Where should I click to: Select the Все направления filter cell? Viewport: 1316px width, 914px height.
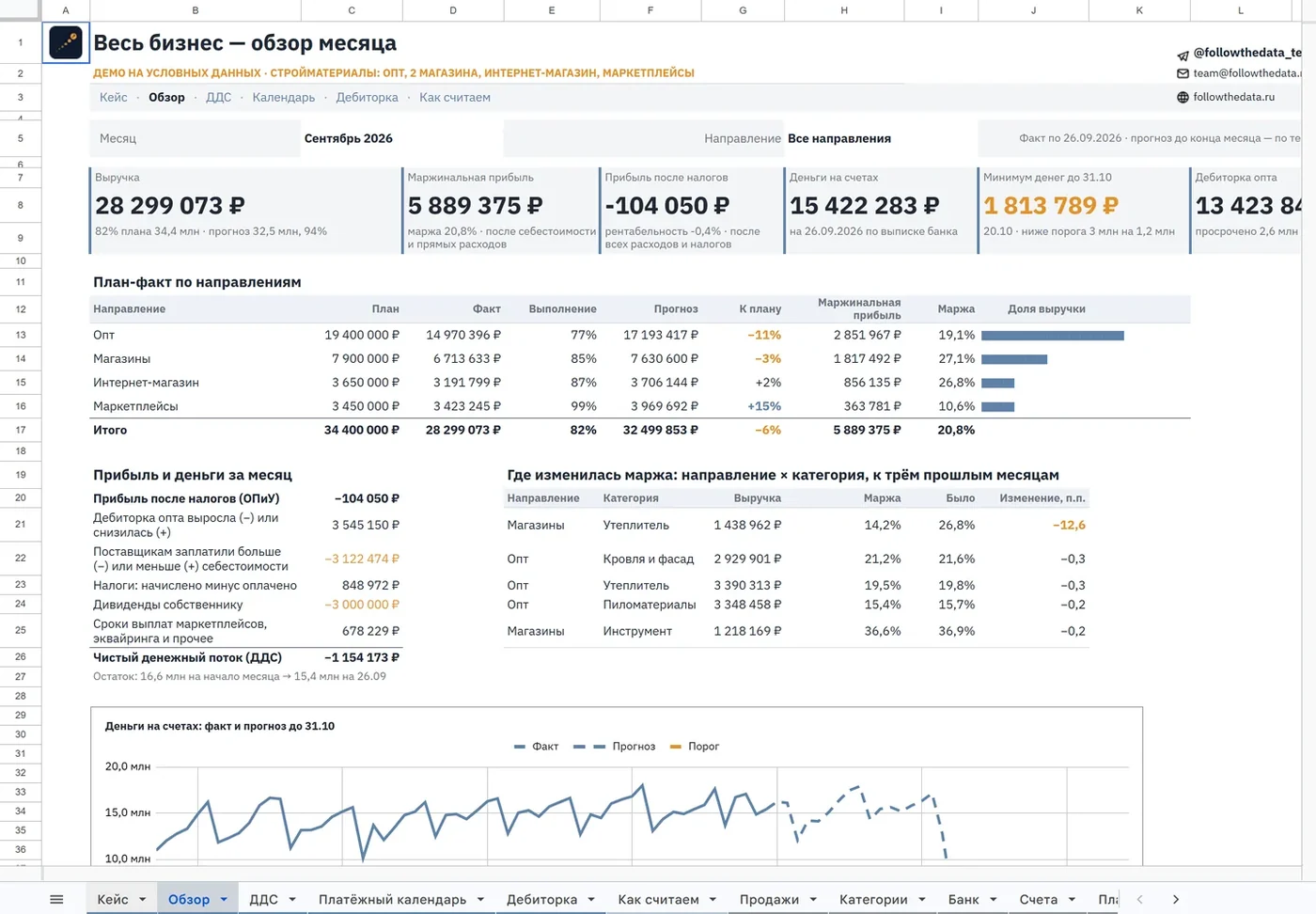880,138
